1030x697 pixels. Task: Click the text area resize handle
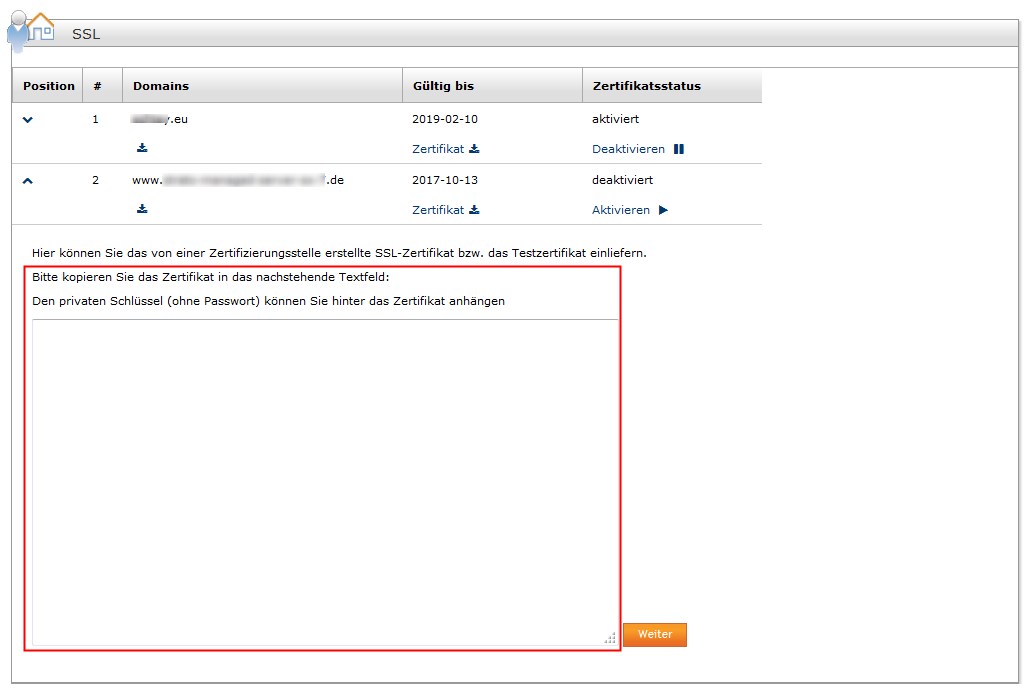(x=610, y=638)
